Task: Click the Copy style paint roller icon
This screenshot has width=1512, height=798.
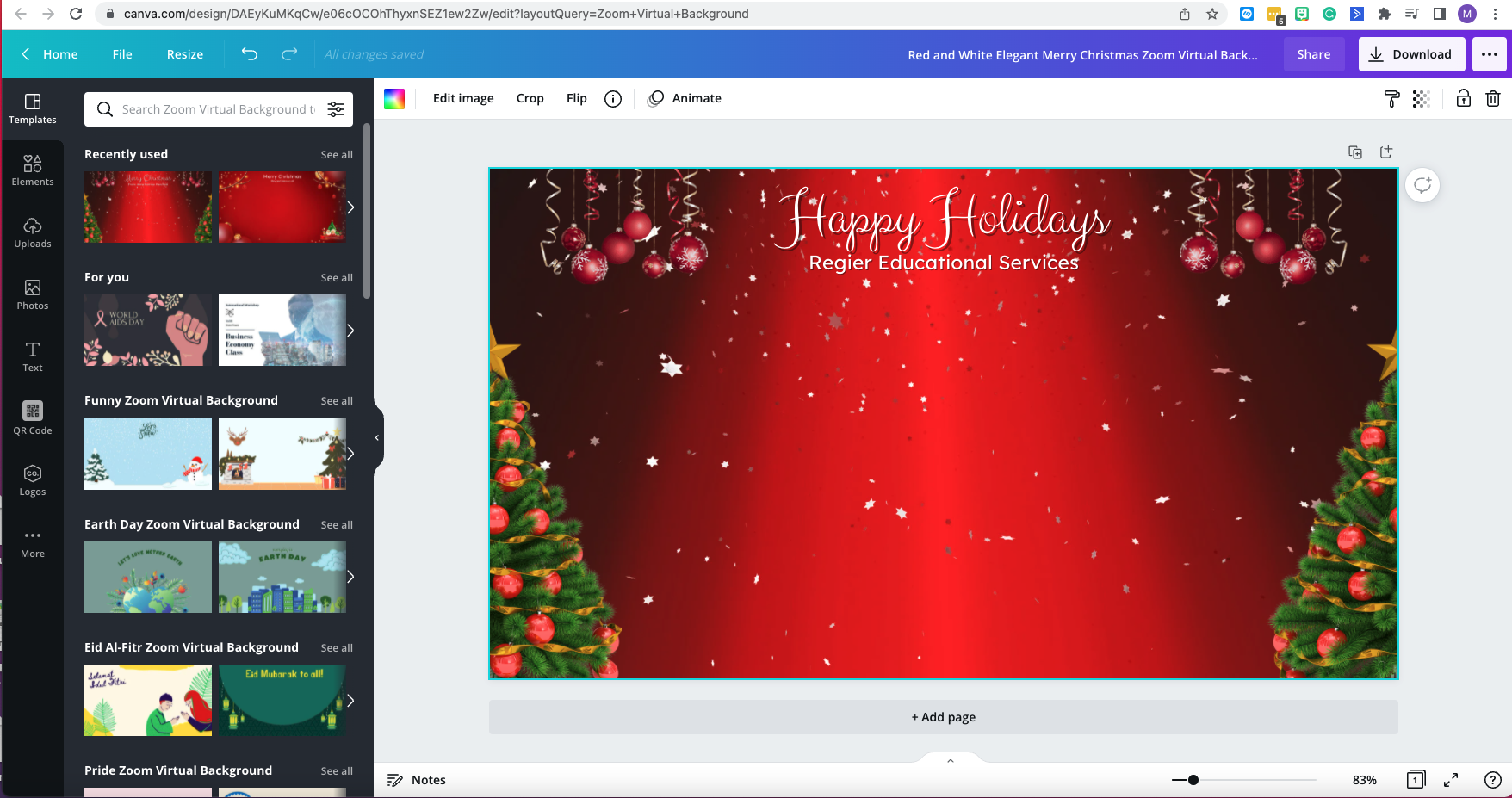Action: (1392, 99)
